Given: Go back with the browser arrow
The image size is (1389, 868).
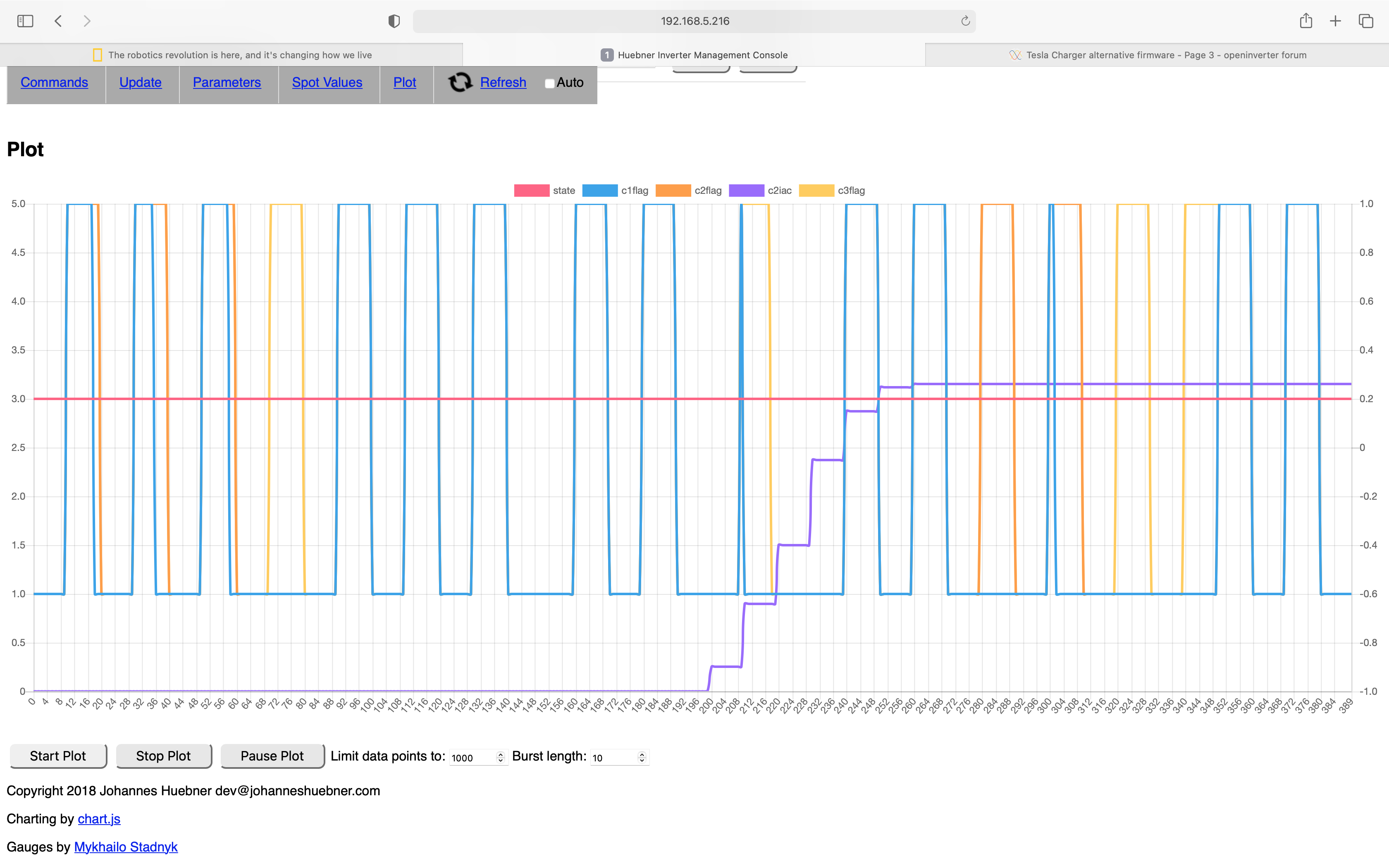Looking at the screenshot, I should pyautogui.click(x=59, y=21).
